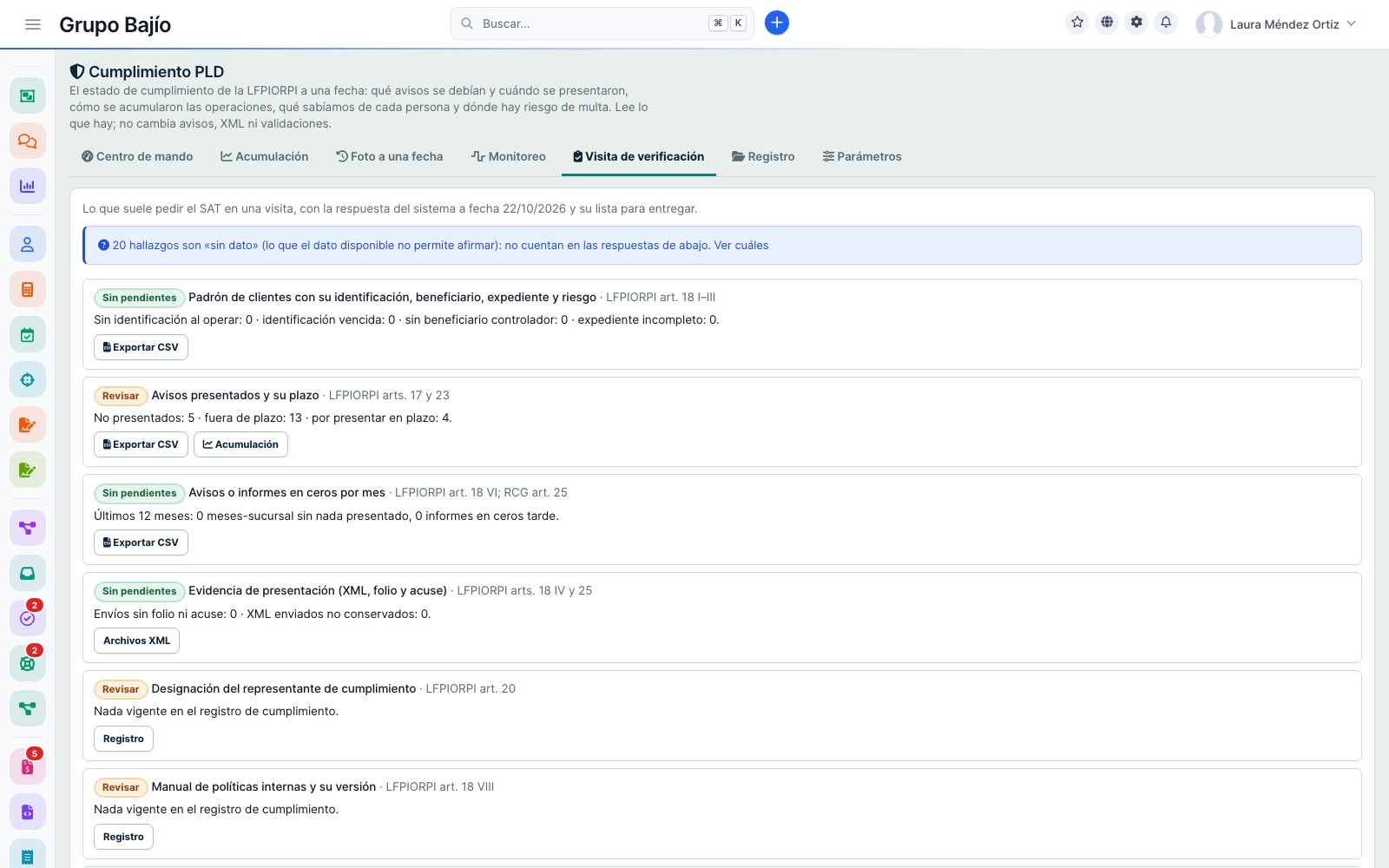Export Avisos en ceros por mes CSV

coord(141,542)
